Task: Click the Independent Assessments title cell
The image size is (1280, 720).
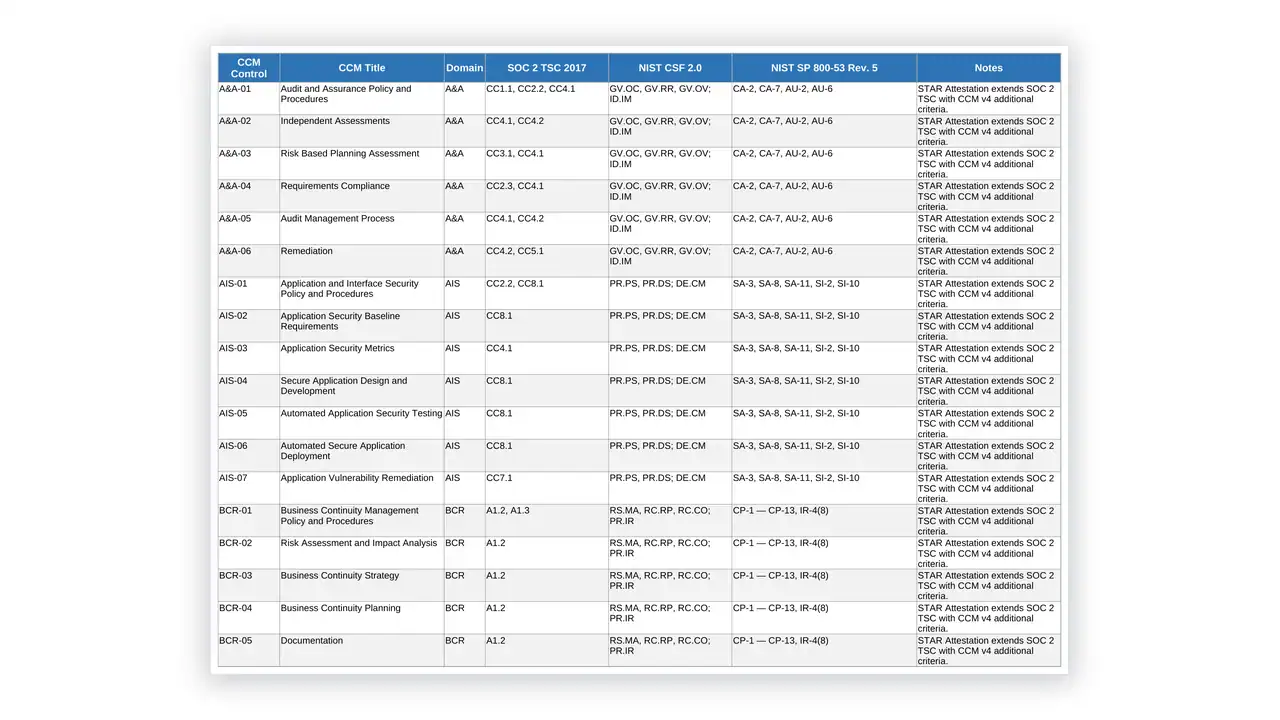Action: (362, 131)
